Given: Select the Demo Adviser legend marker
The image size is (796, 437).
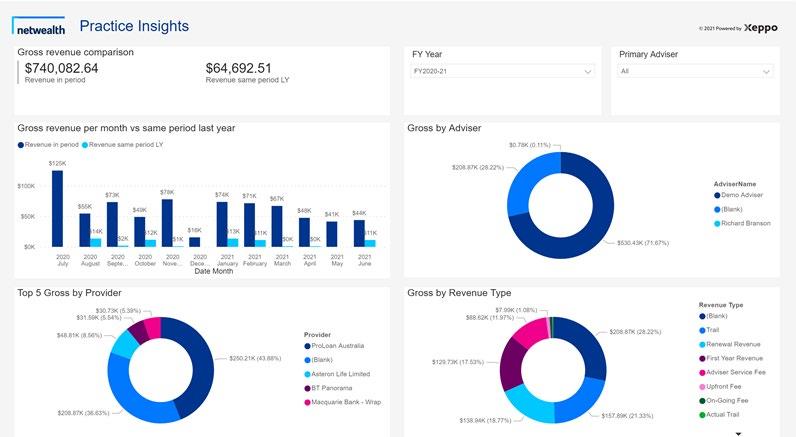Looking at the screenshot, I should coord(717,195).
